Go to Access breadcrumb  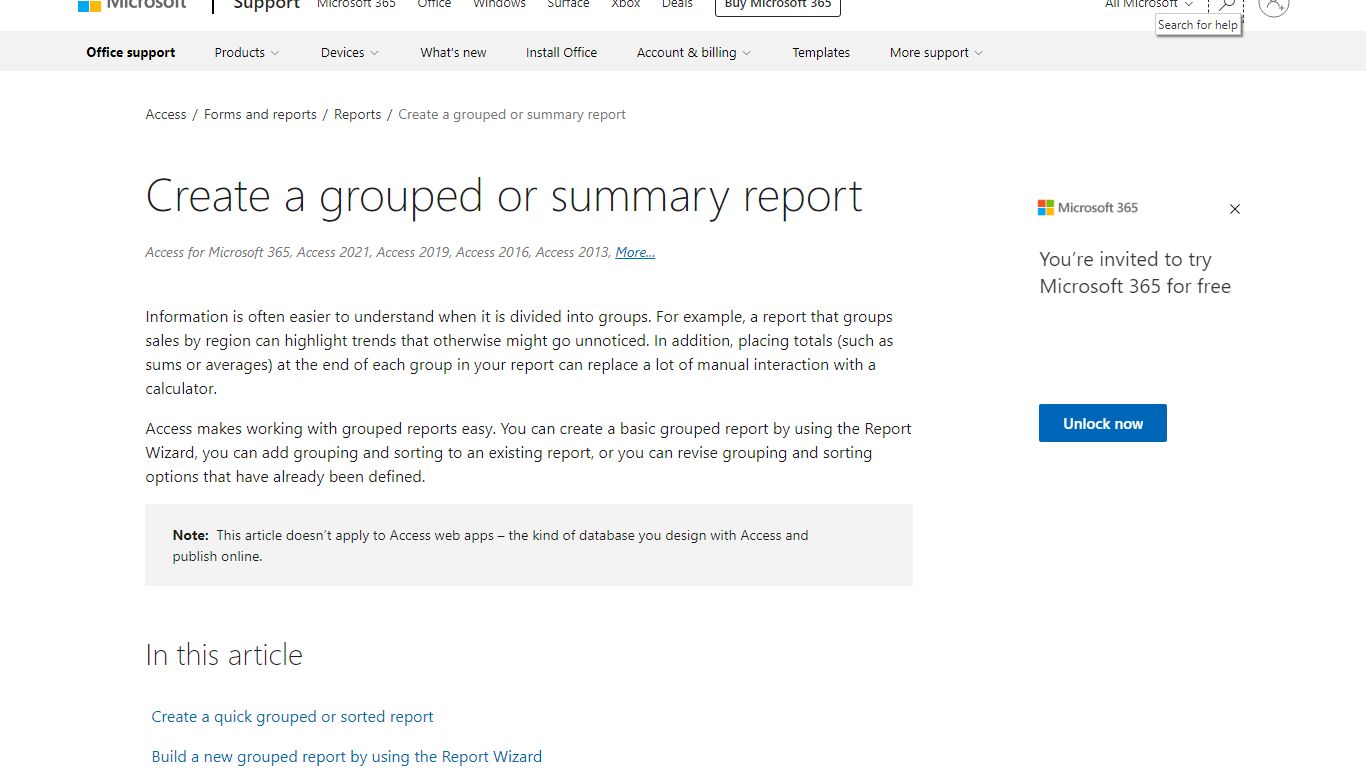(x=166, y=114)
